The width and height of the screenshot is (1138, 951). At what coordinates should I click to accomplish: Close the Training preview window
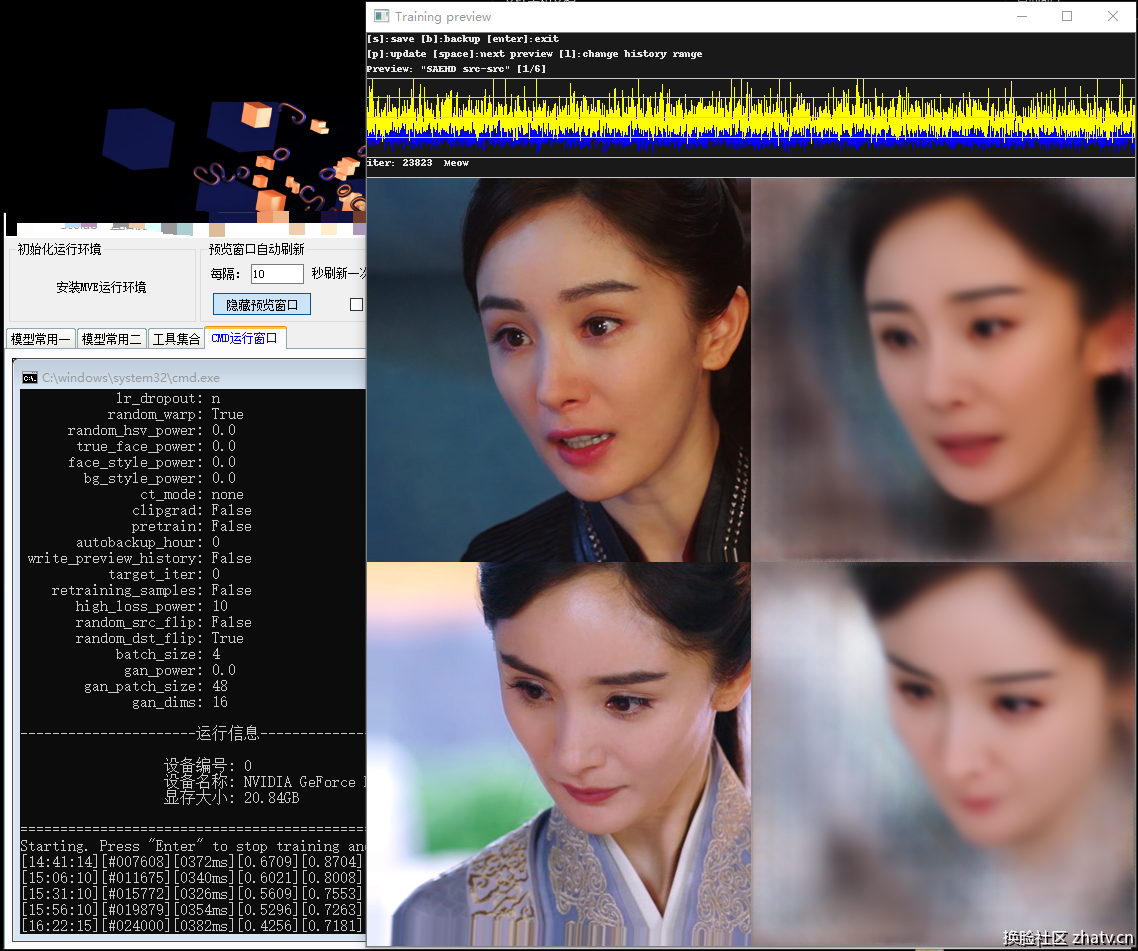point(1113,16)
